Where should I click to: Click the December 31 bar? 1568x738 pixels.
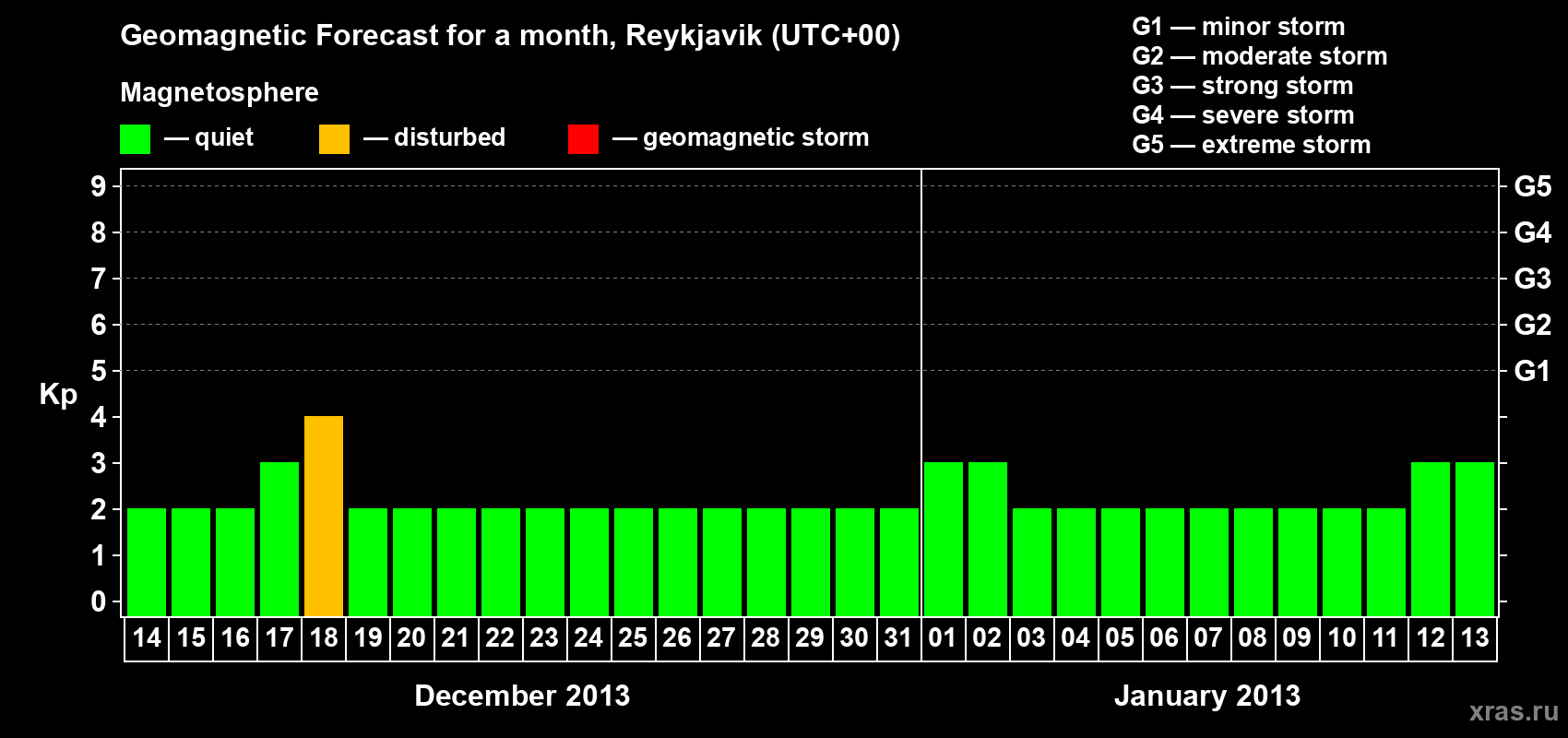click(899, 562)
